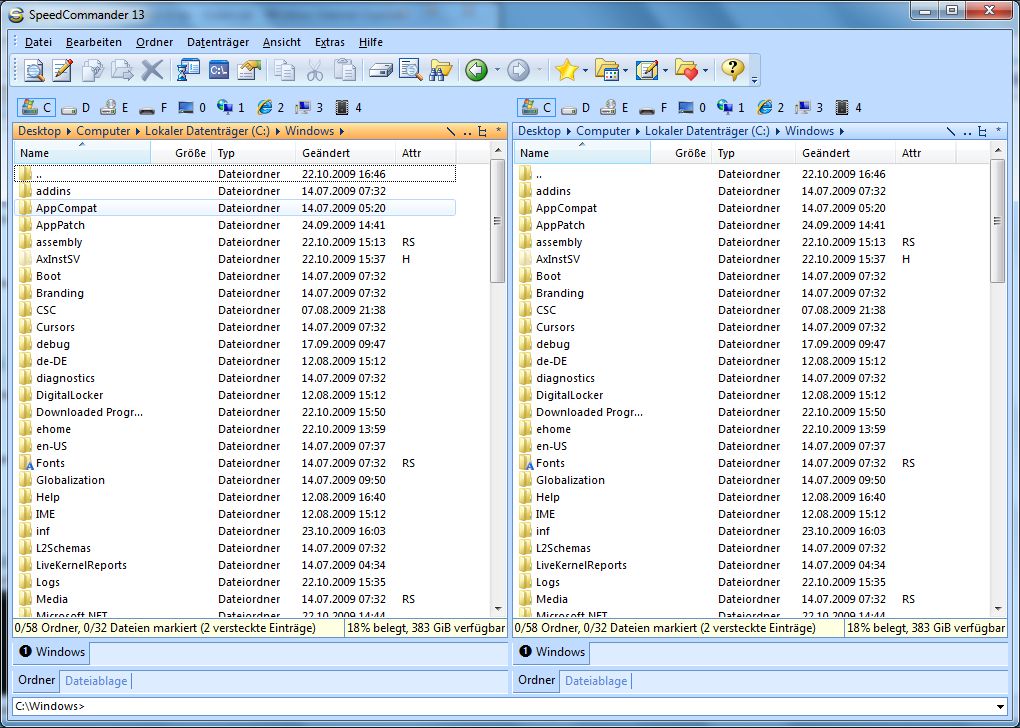The height and width of the screenshot is (728, 1020).
Task: Toggle the folder tree icon in left path bar
Action: [x=481, y=131]
